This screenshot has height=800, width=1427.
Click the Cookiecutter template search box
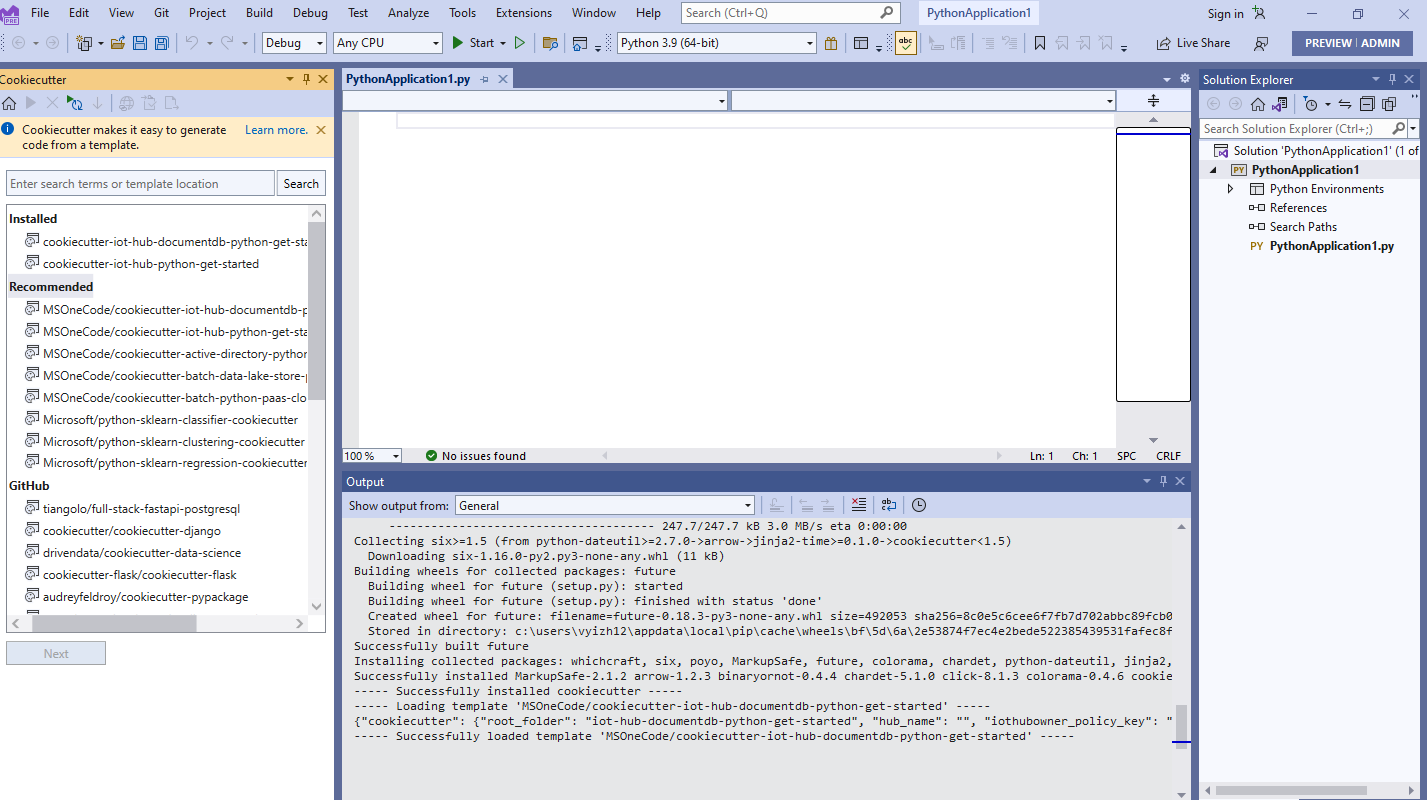point(140,182)
